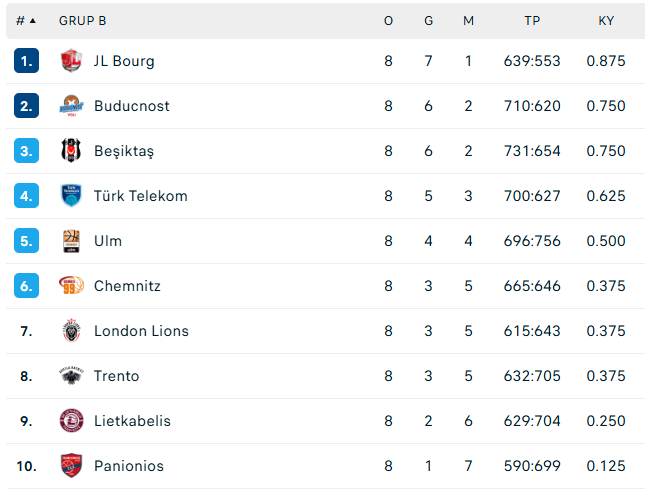Open the Türk Telekom team link
This screenshot has height=491, width=645.
(140, 196)
